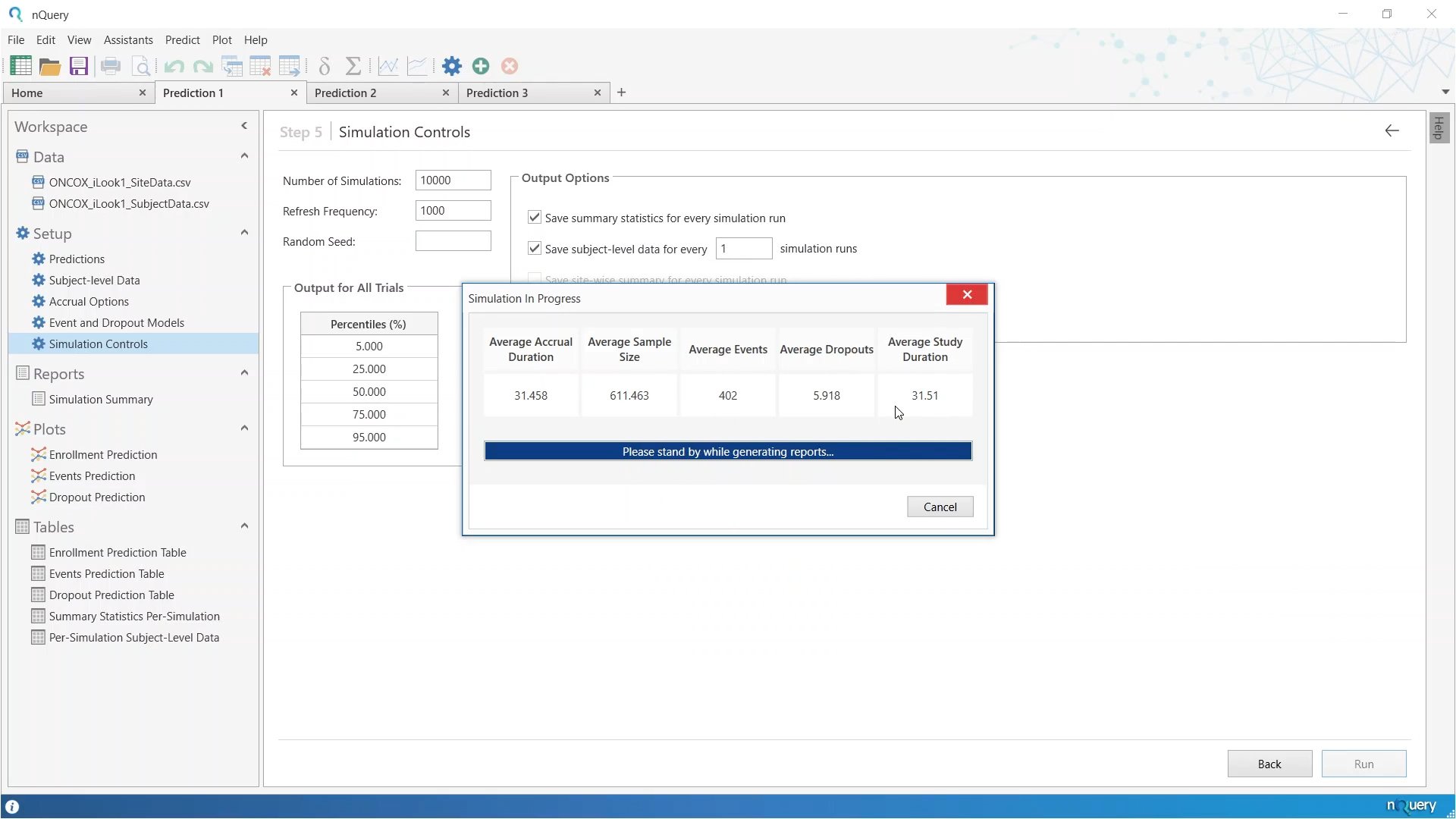Click the line chart plot icon

tap(388, 66)
